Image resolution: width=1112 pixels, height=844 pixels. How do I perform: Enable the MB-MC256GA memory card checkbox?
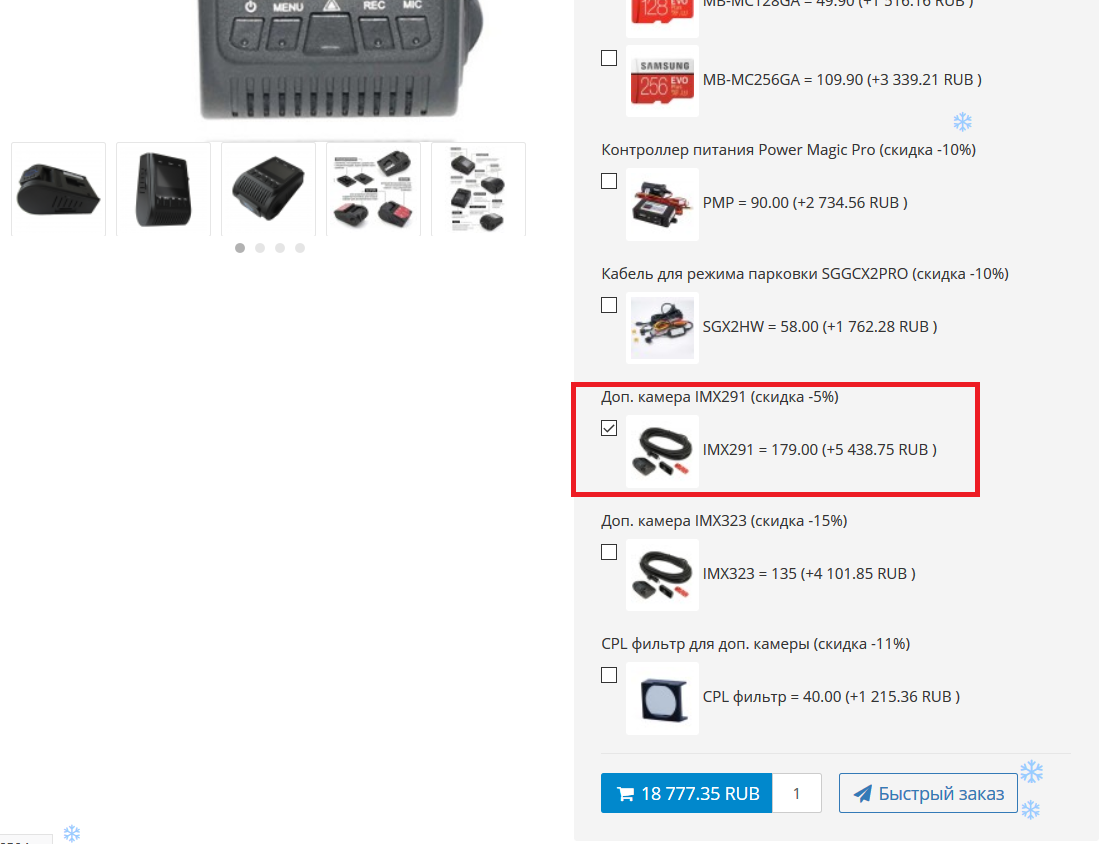608,58
